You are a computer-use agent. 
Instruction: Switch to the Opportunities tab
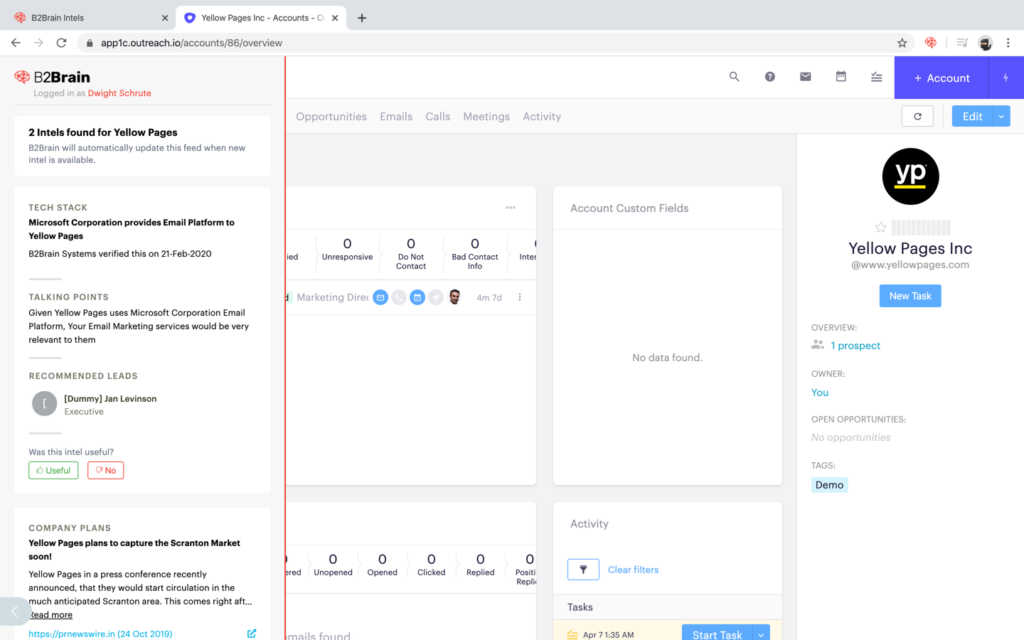pyautogui.click(x=331, y=116)
